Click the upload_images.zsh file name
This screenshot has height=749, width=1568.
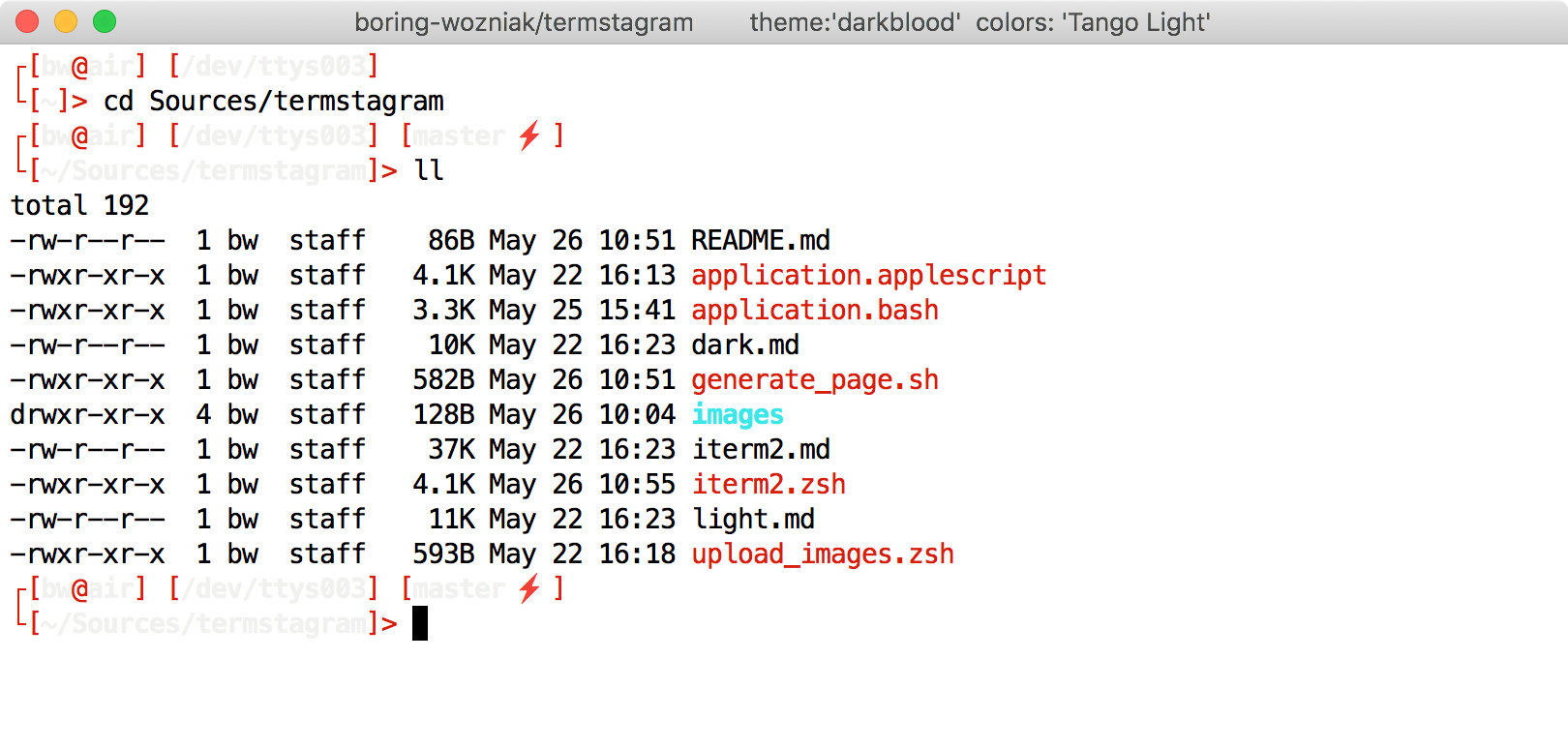pos(822,554)
